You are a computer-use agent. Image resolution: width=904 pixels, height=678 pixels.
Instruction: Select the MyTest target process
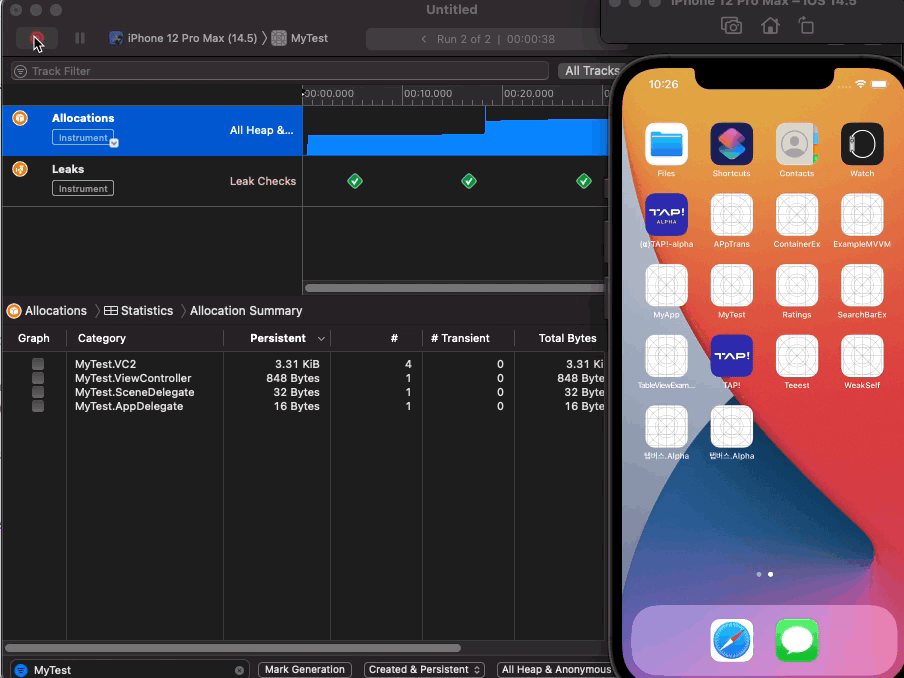click(x=300, y=38)
